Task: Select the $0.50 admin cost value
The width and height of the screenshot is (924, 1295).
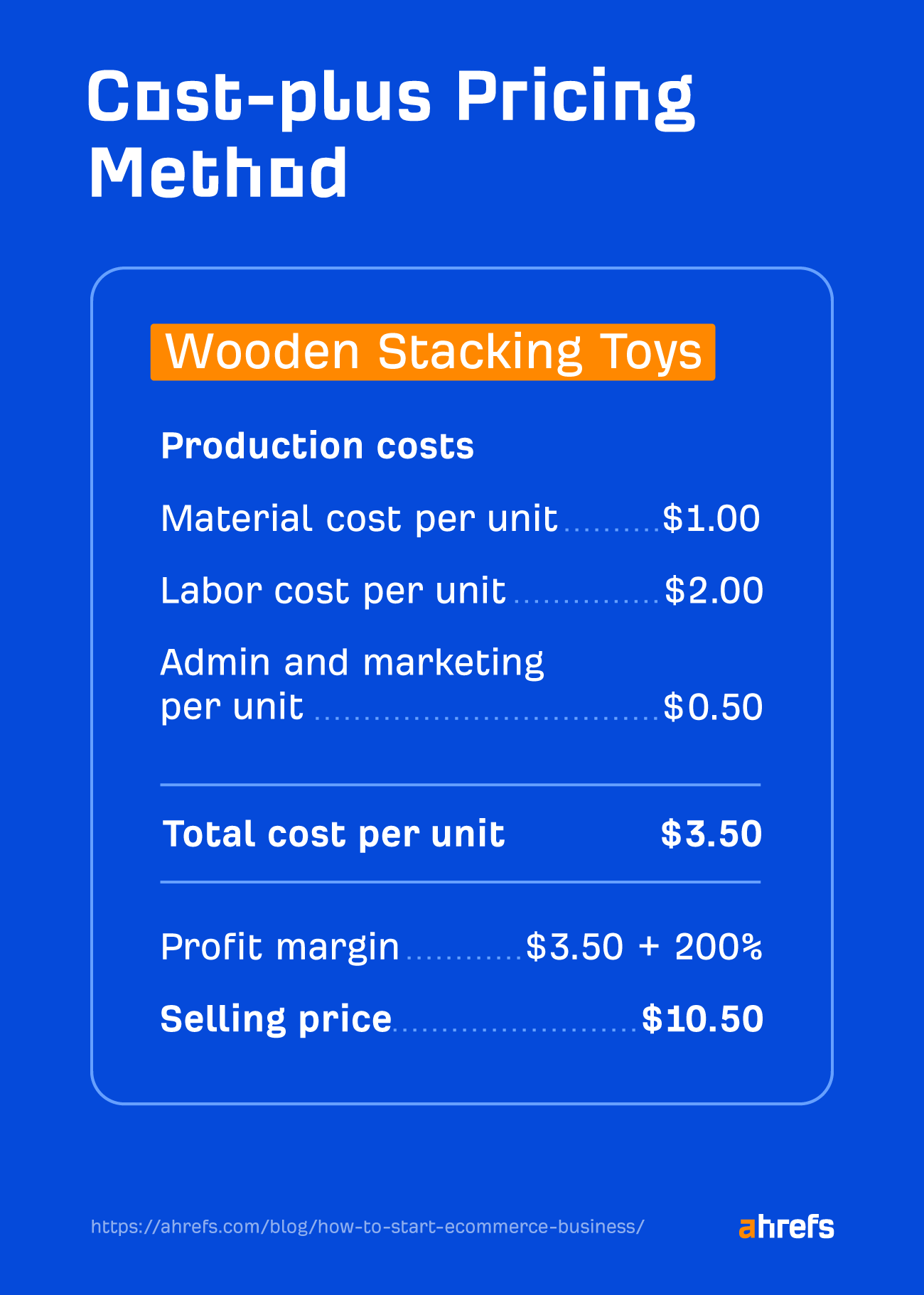Action: click(712, 707)
